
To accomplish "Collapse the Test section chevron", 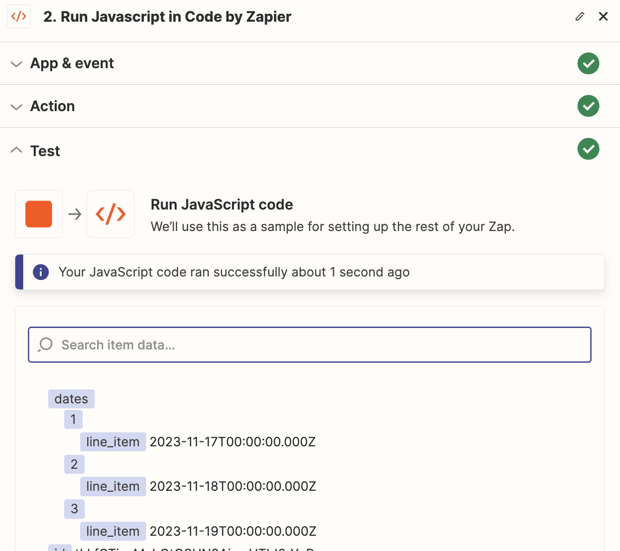I will pos(16,150).
